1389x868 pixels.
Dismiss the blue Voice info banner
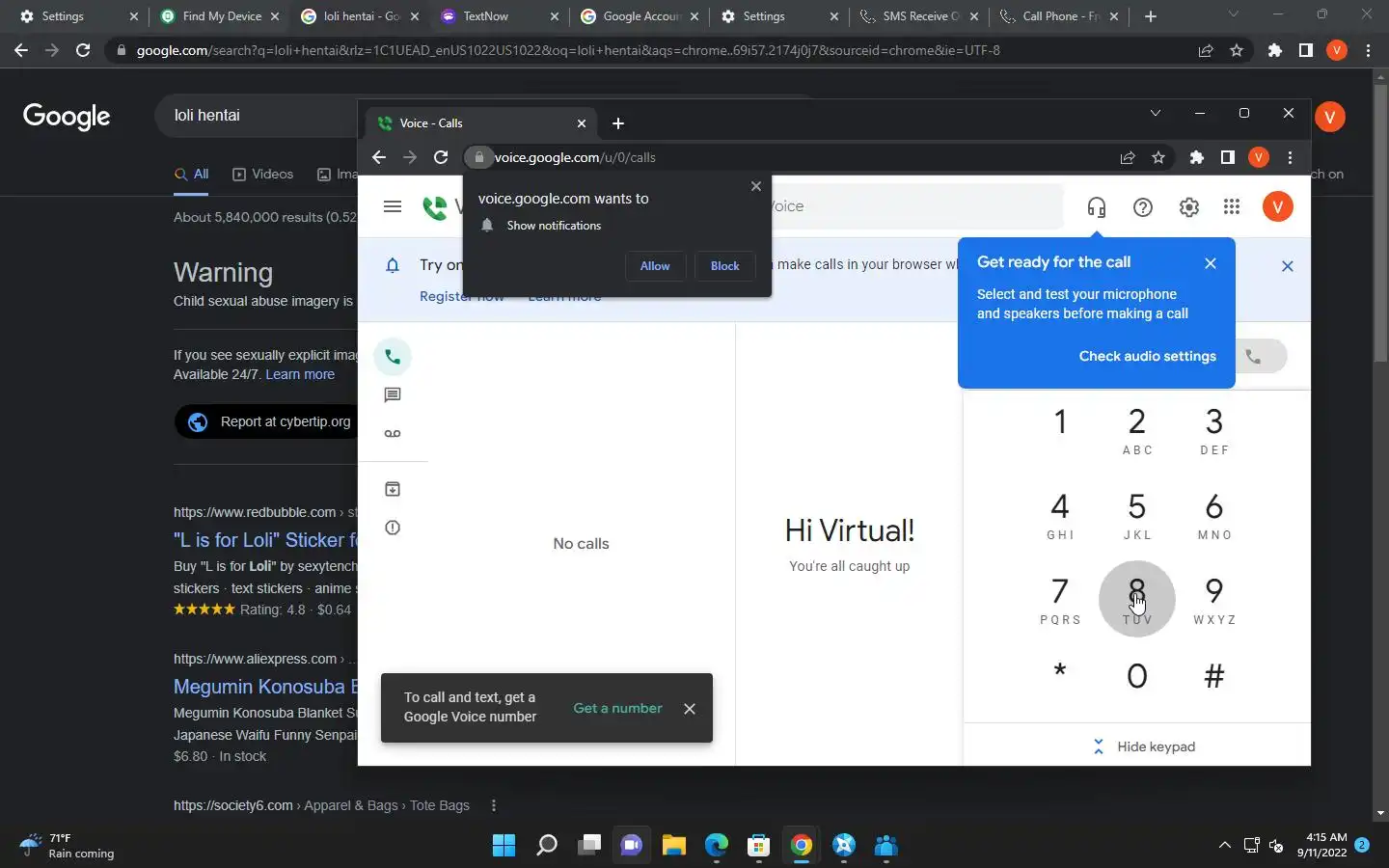point(1288,266)
